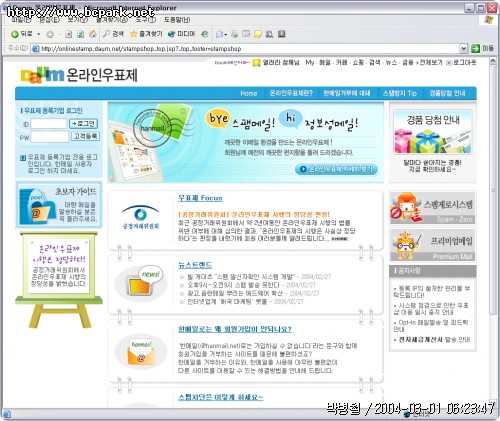Open the 즐겨찾기(A) menu
This screenshot has height=421, width=500.
[x=112, y=20]
